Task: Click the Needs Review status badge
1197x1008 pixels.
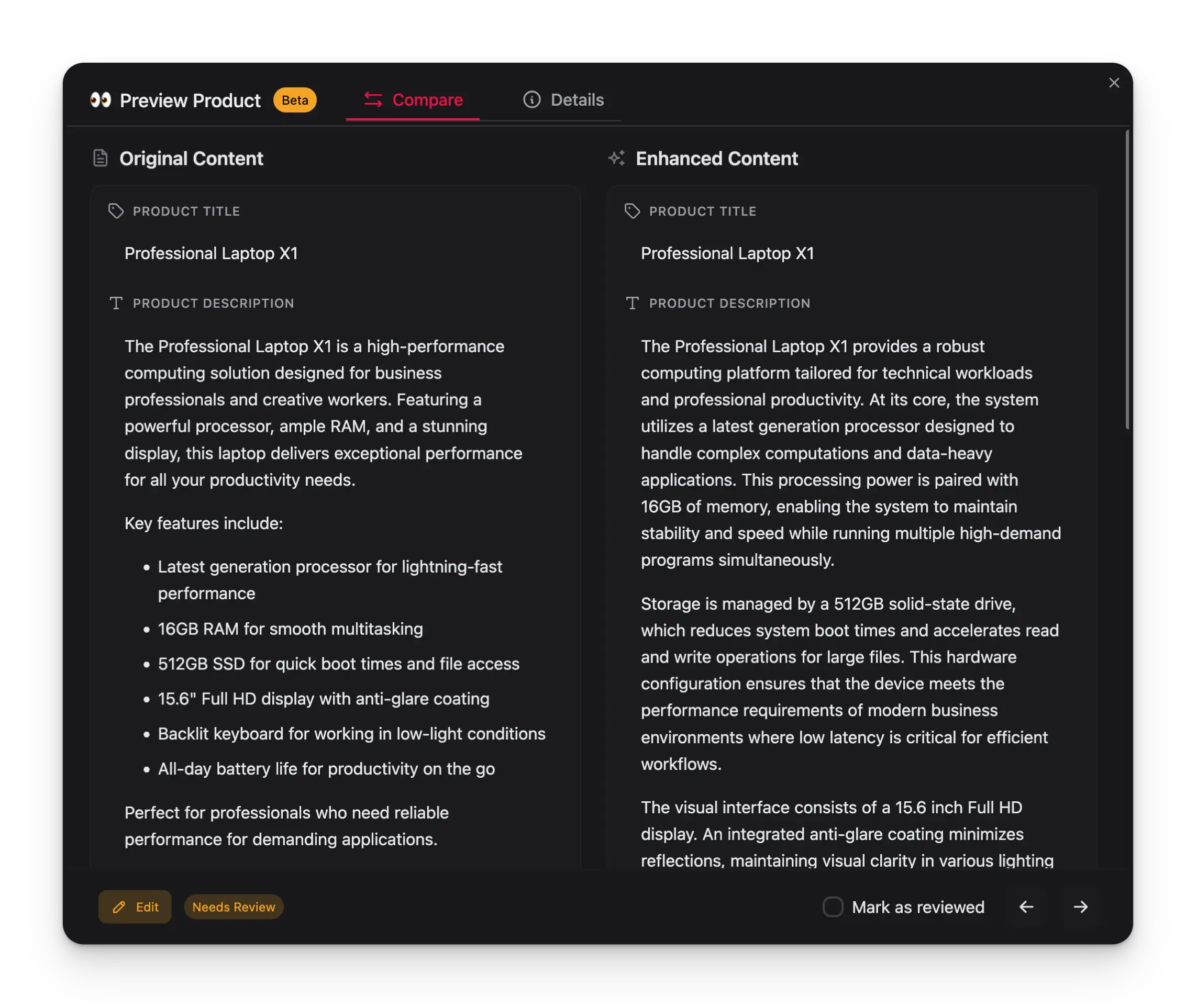Action: coord(233,907)
